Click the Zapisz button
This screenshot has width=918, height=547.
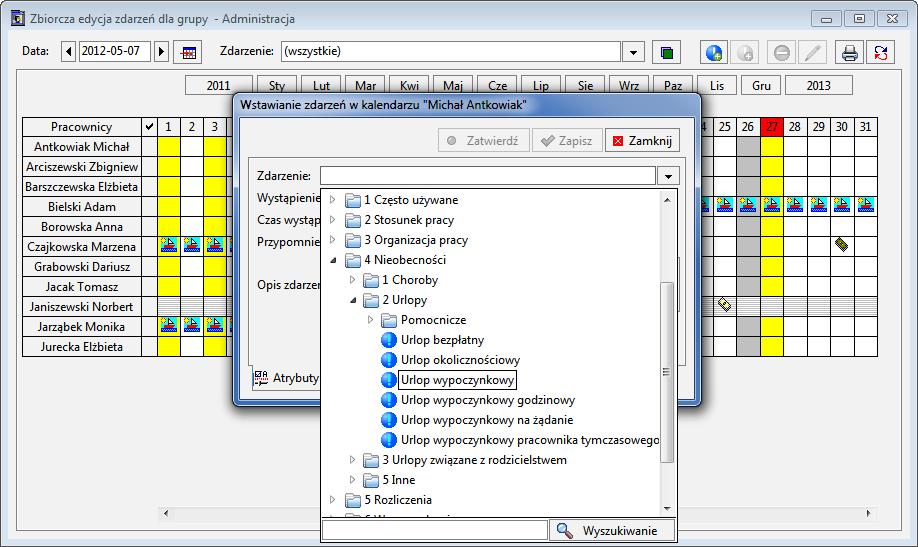pyautogui.click(x=567, y=141)
